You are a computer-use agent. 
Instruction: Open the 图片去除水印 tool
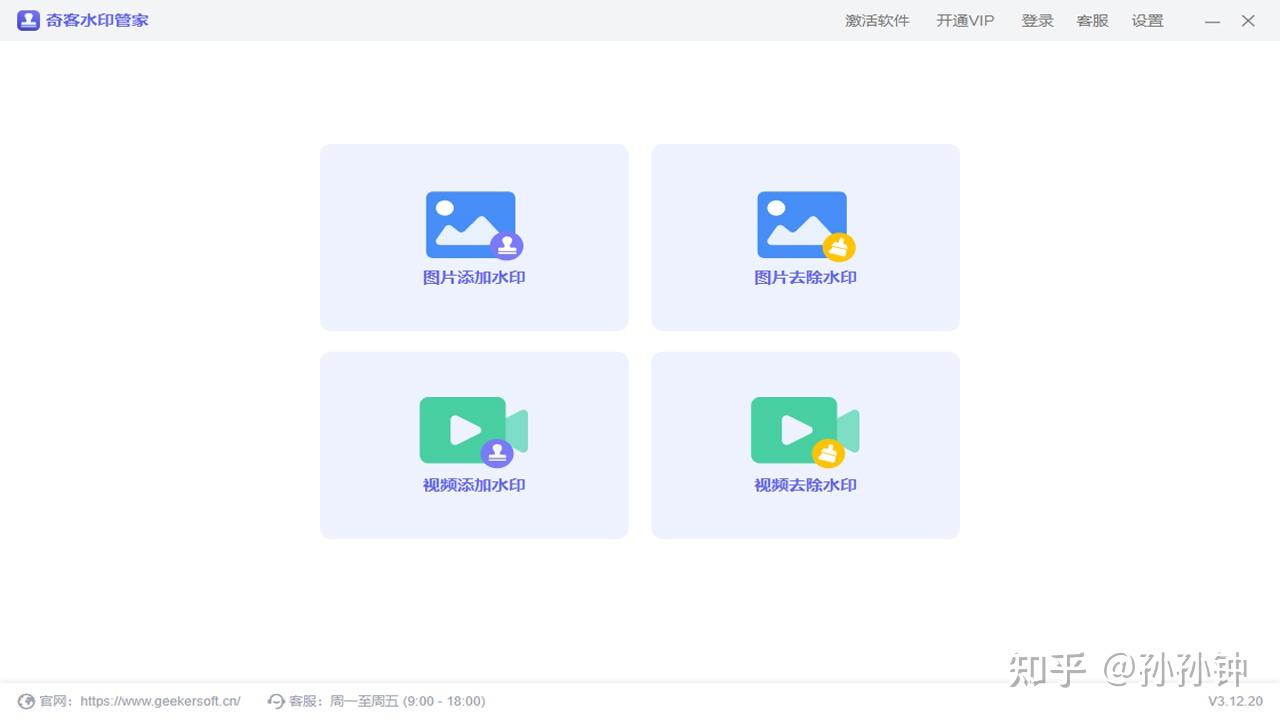pos(805,237)
